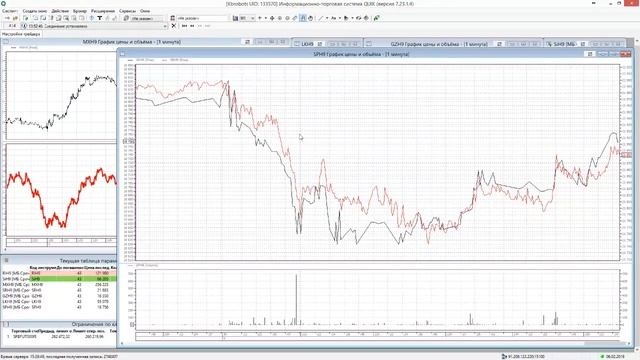Screen dimensions: 640x360
Task: Click the connect icon at toolbar start
Action: (x=7, y=18)
